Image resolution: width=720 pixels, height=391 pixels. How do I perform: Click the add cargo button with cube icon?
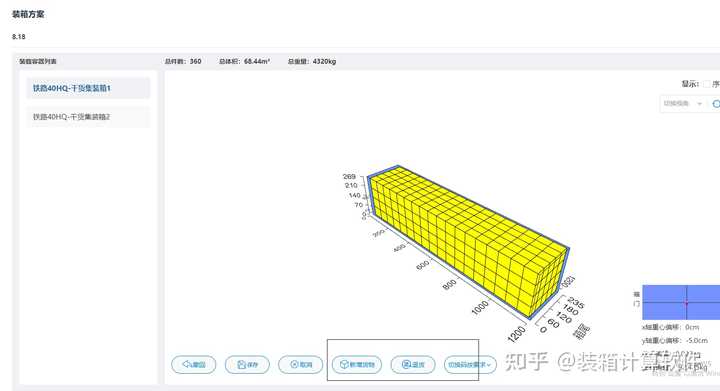[x=357, y=364]
